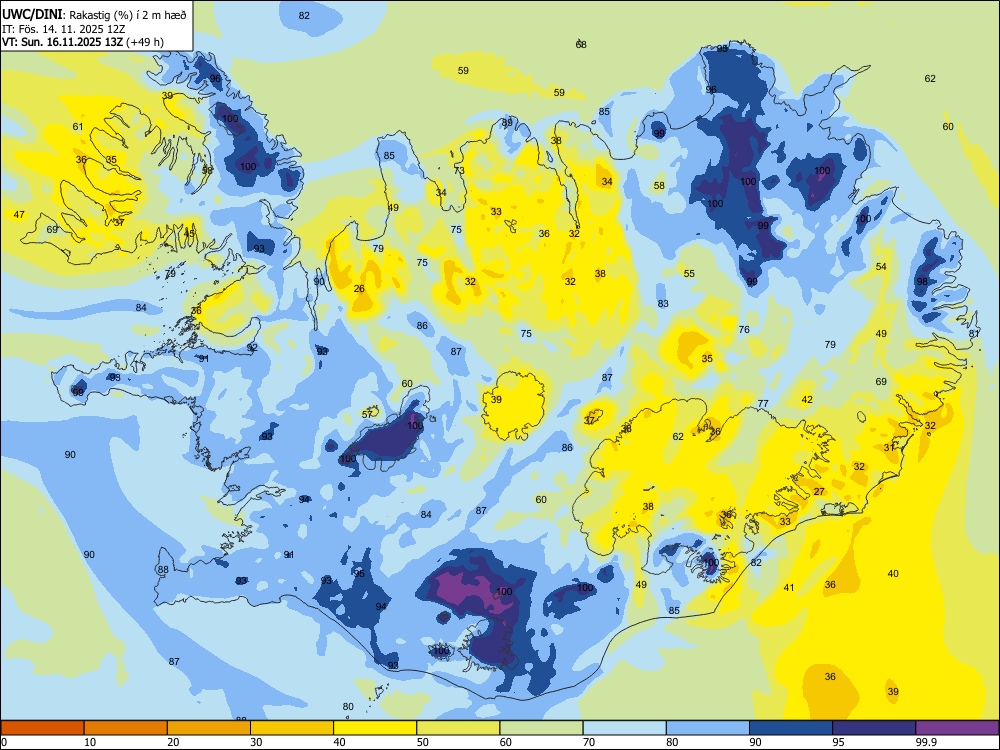The height and width of the screenshot is (750, 1000).
Task: Click the 'UWC/DINI' title text
Action: point(32,14)
